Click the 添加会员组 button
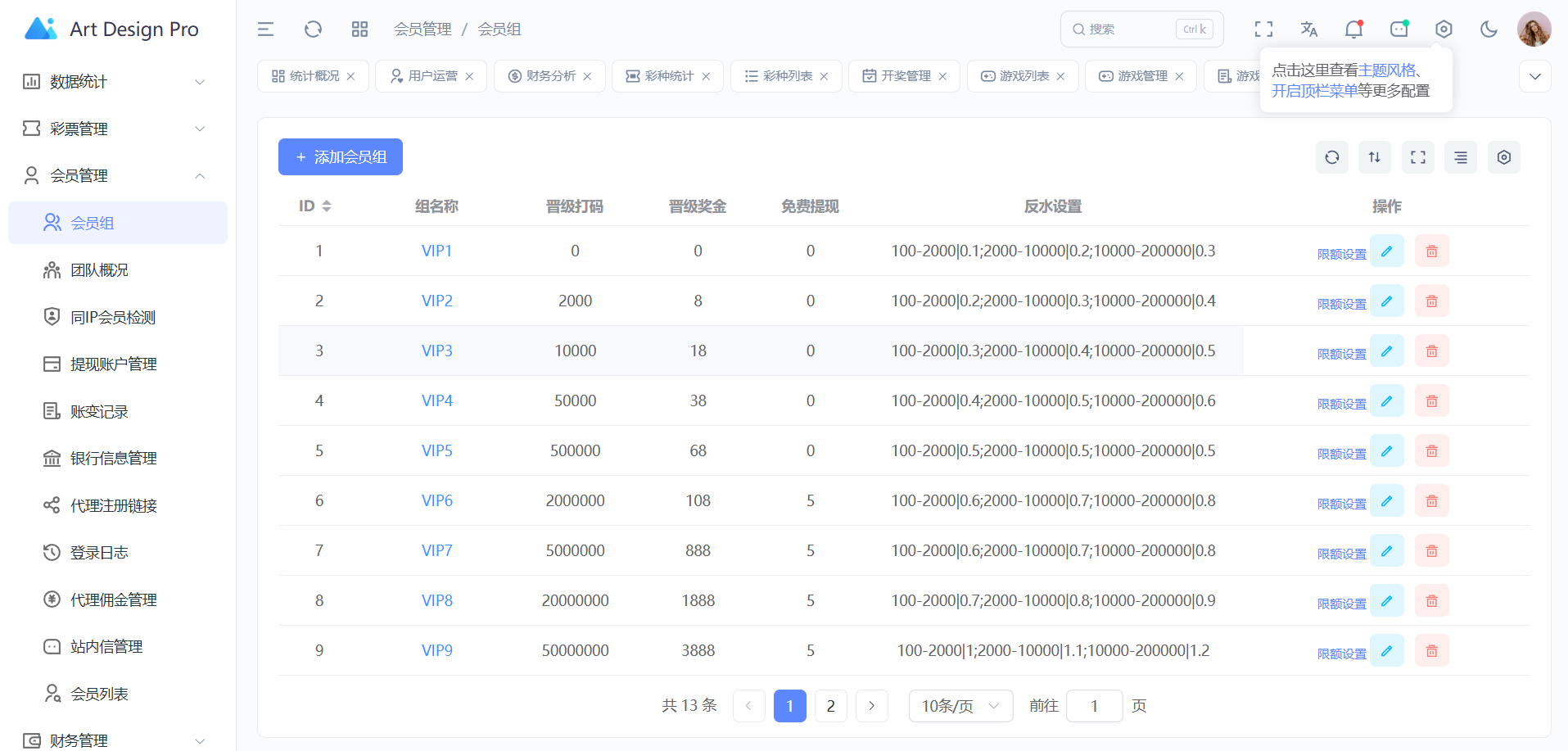 pyautogui.click(x=341, y=157)
